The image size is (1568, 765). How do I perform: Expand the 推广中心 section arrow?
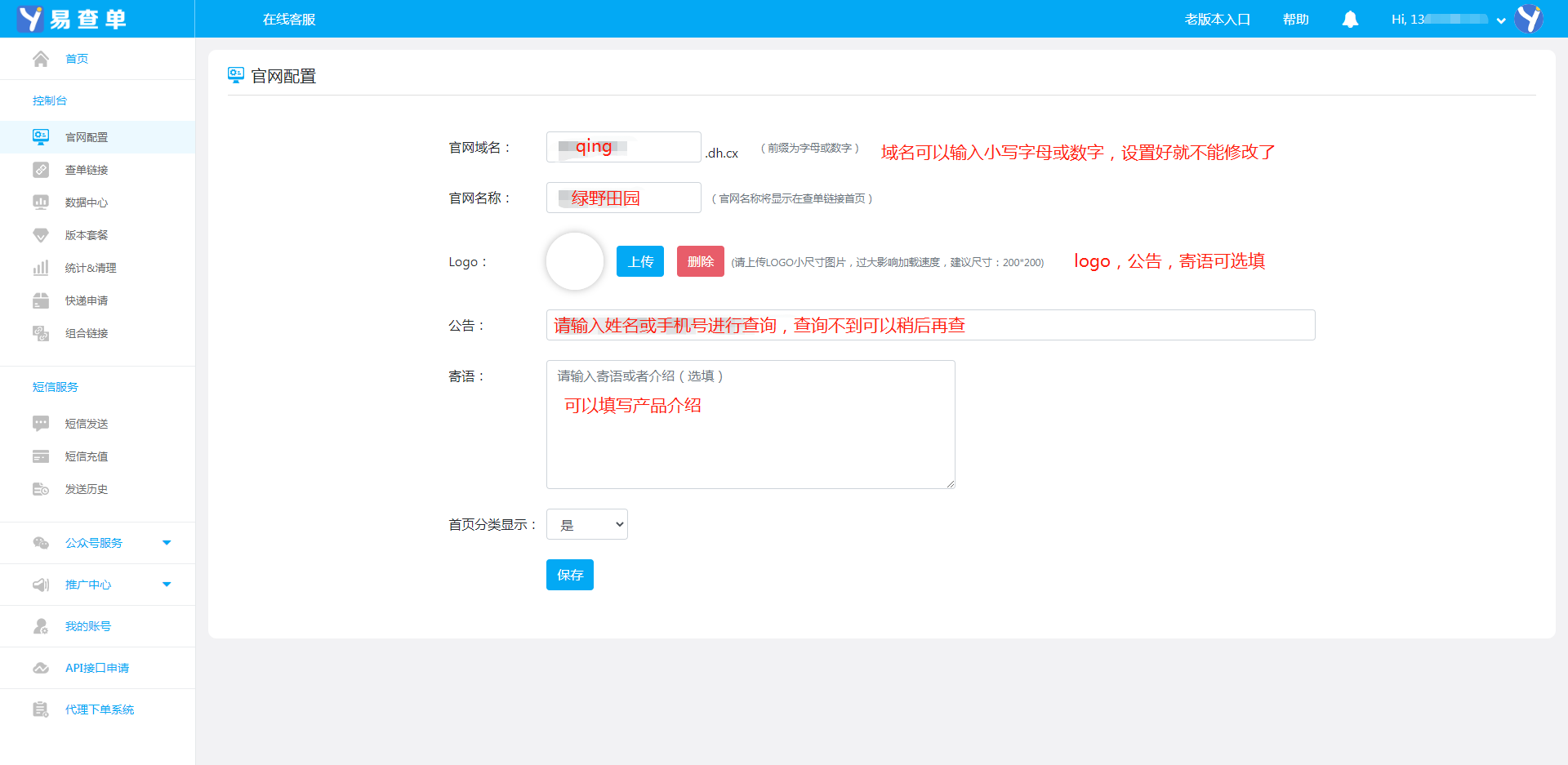[167, 585]
